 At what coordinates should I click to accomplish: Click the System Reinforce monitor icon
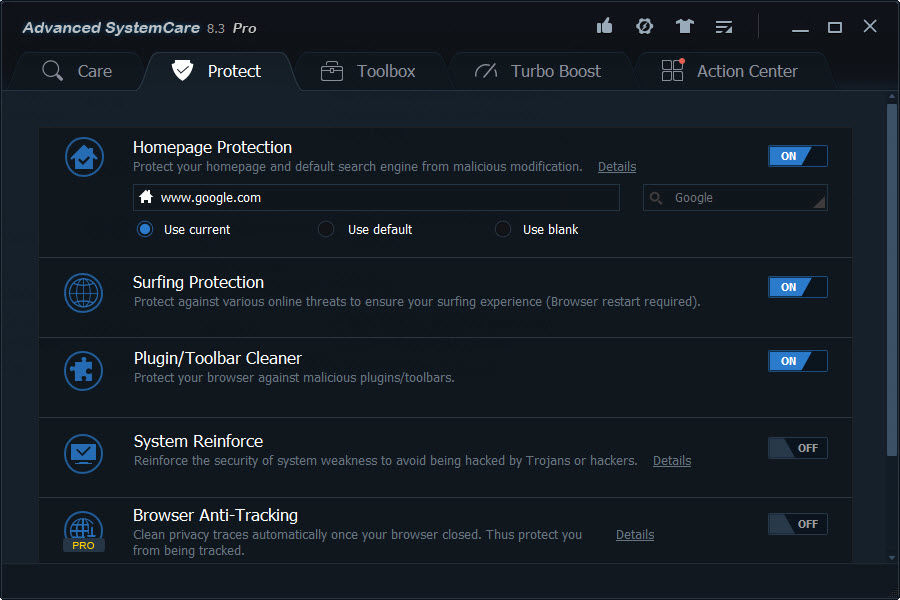[x=84, y=454]
